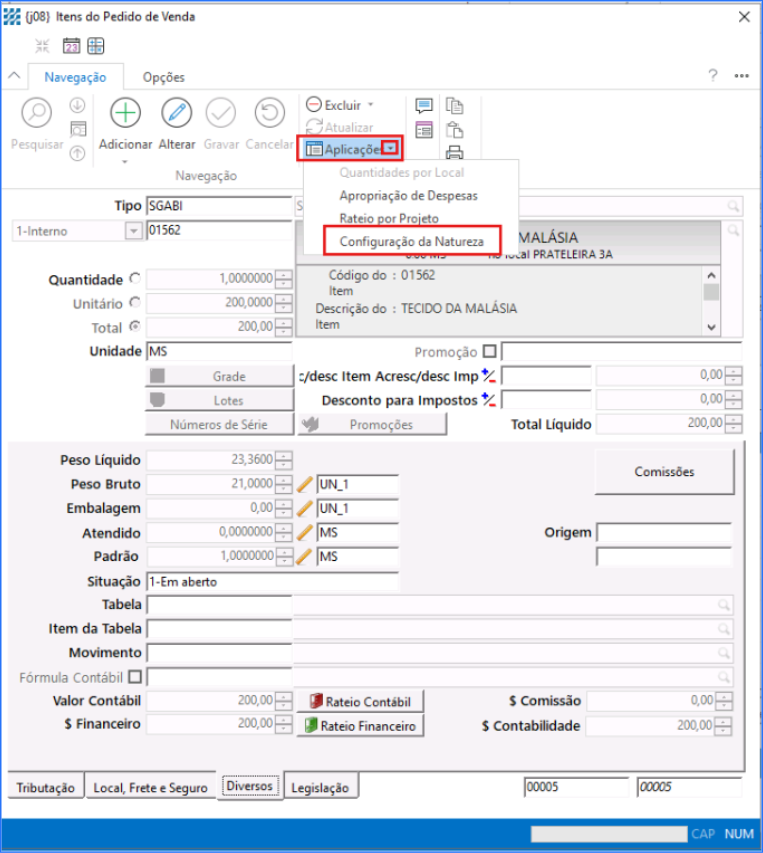Expand the Aplicações dropdown arrow

(393, 149)
